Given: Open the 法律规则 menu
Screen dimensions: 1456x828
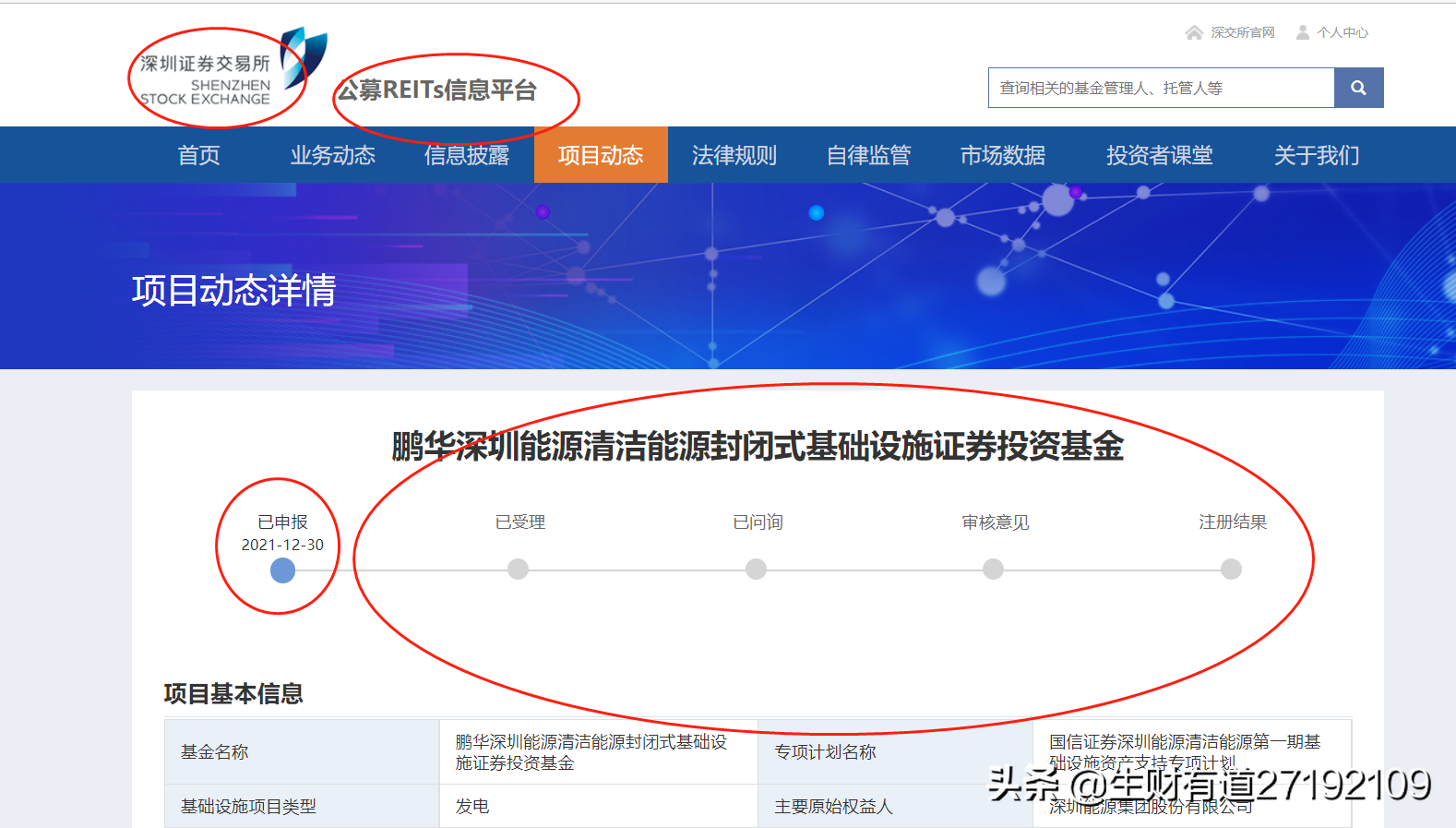Looking at the screenshot, I should 734,155.
